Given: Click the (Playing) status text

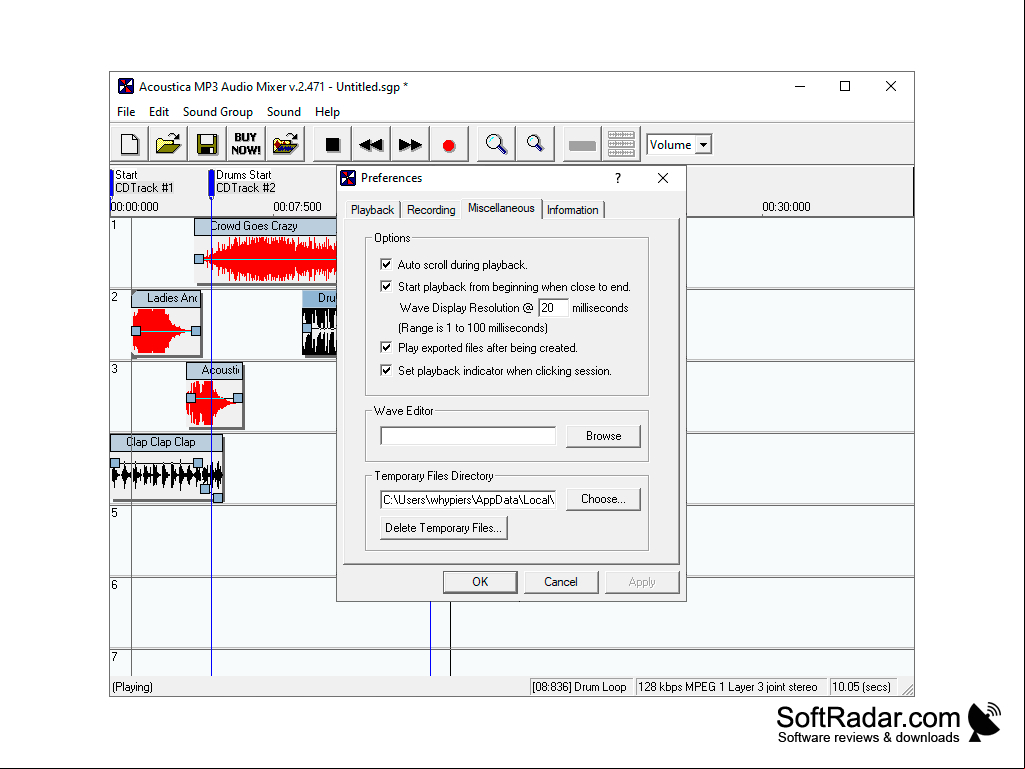Looking at the screenshot, I should click(133, 687).
